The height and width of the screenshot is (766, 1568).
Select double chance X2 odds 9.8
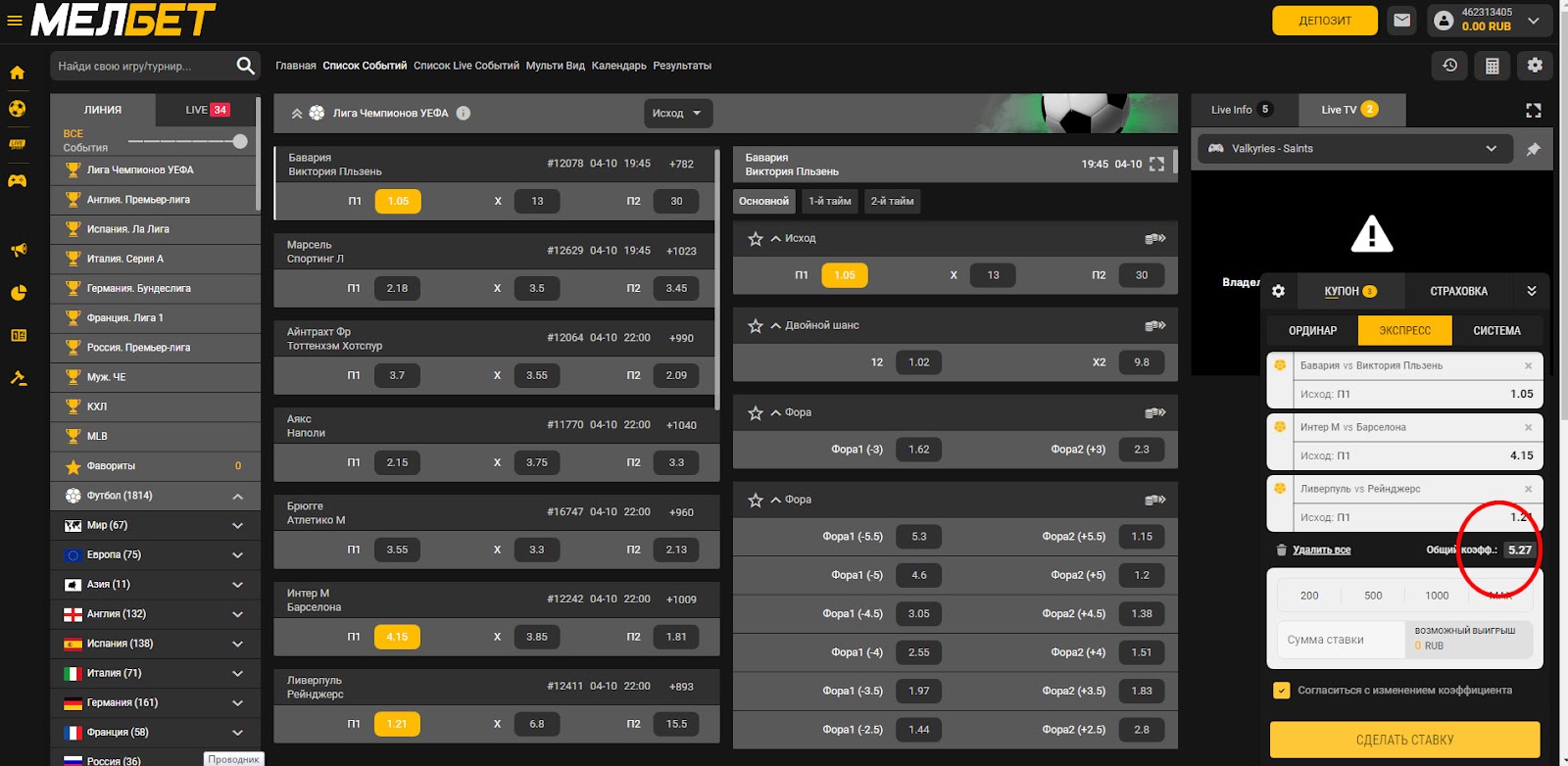coord(1142,362)
